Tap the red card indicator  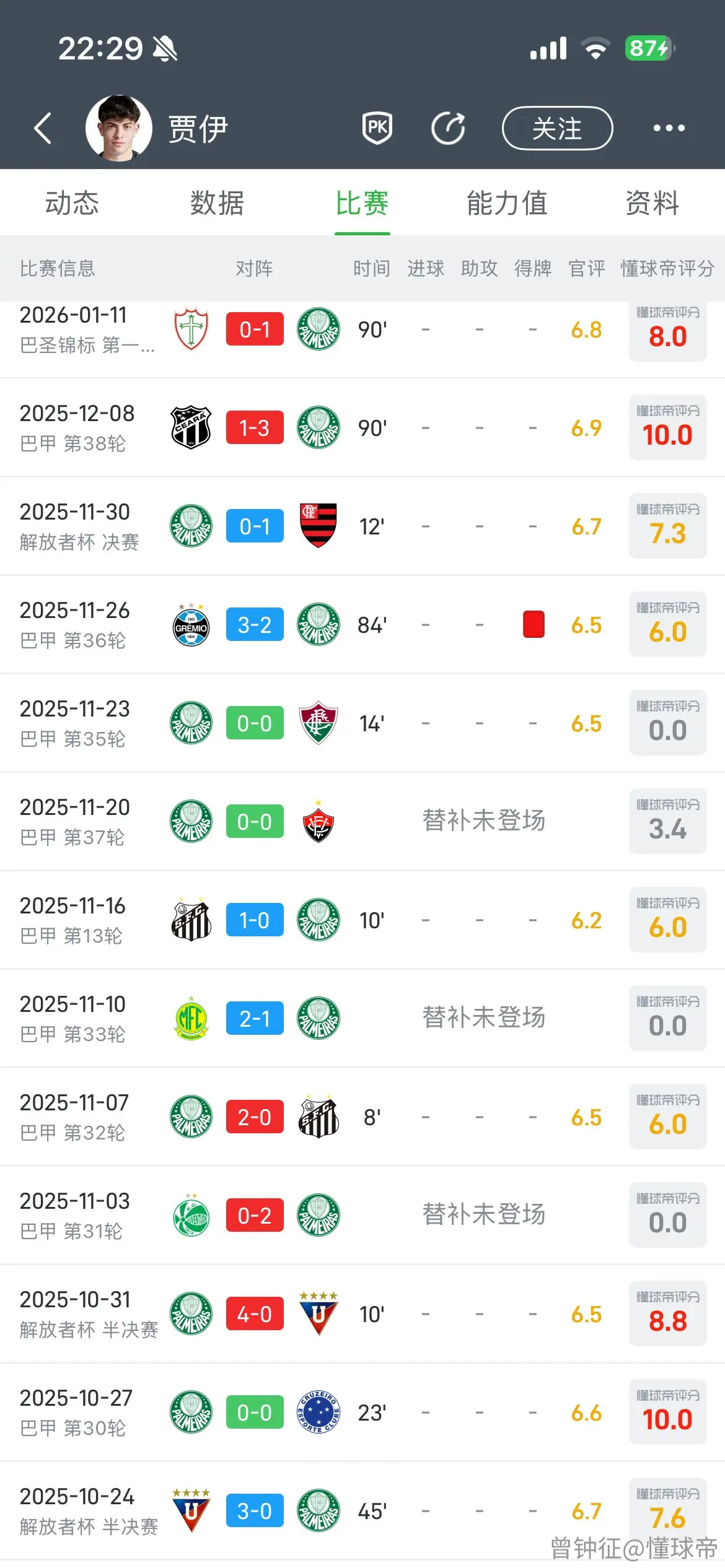tap(534, 624)
